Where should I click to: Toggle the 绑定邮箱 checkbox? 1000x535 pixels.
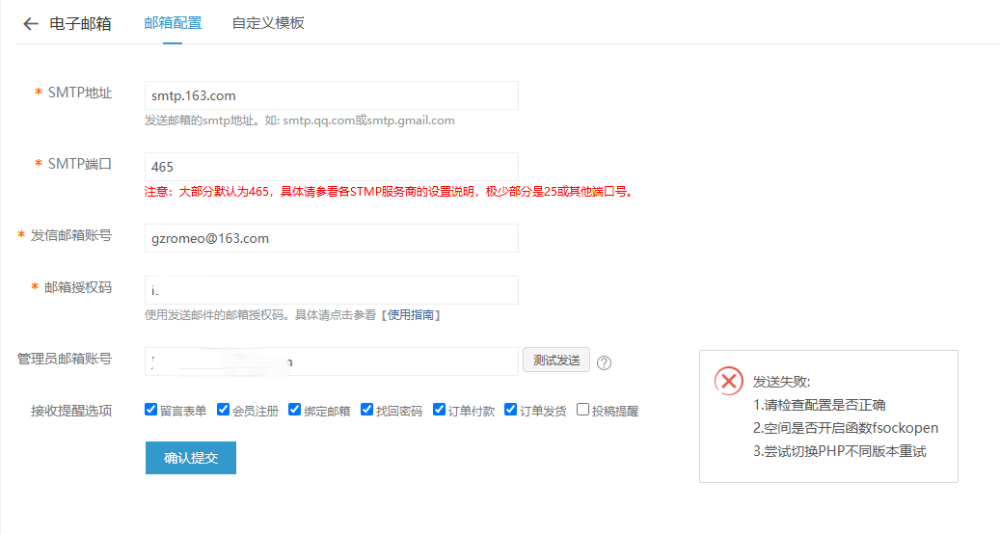point(295,409)
